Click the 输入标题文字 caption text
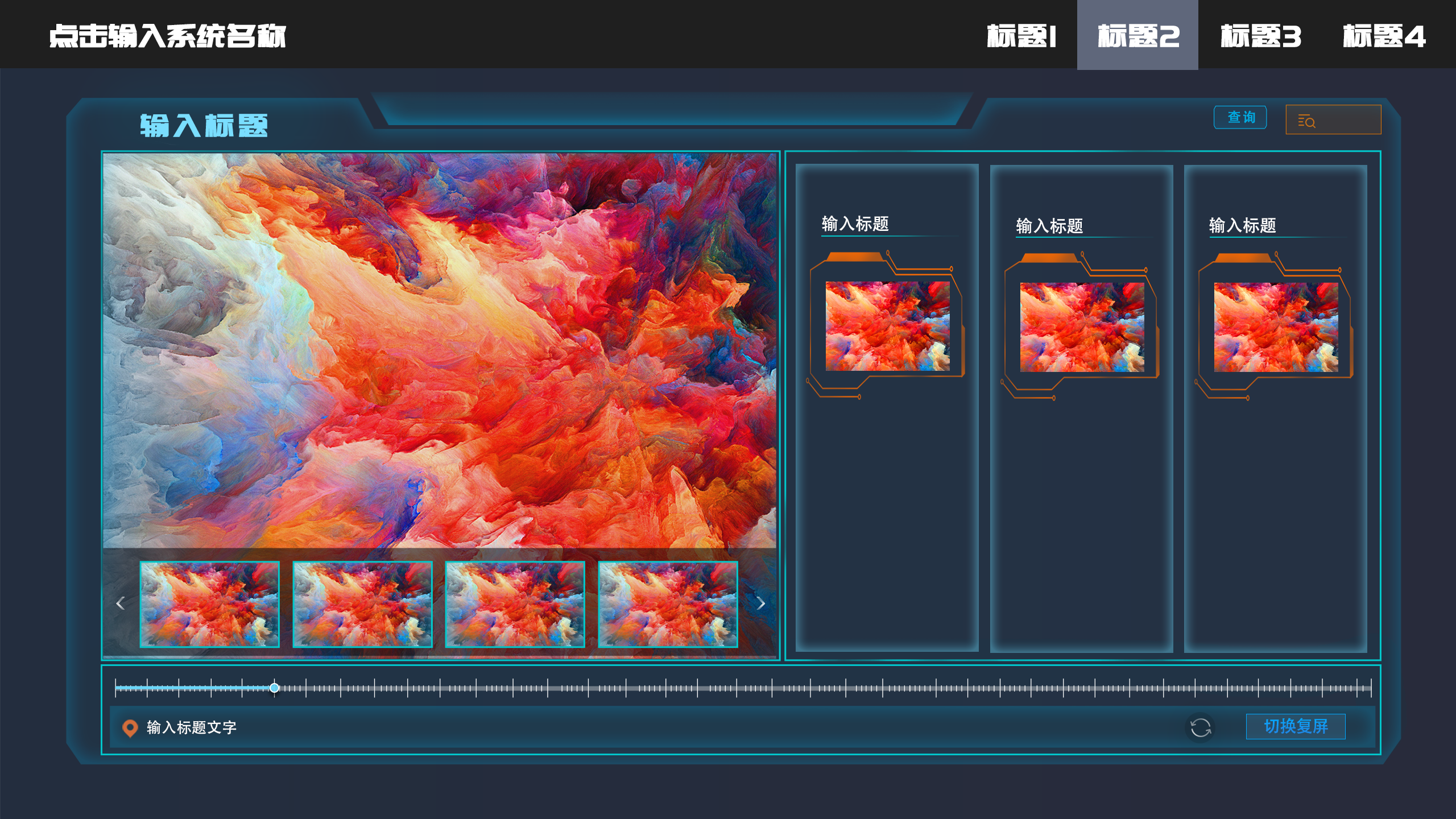Viewport: 1456px width, 819px height. pyautogui.click(x=192, y=727)
